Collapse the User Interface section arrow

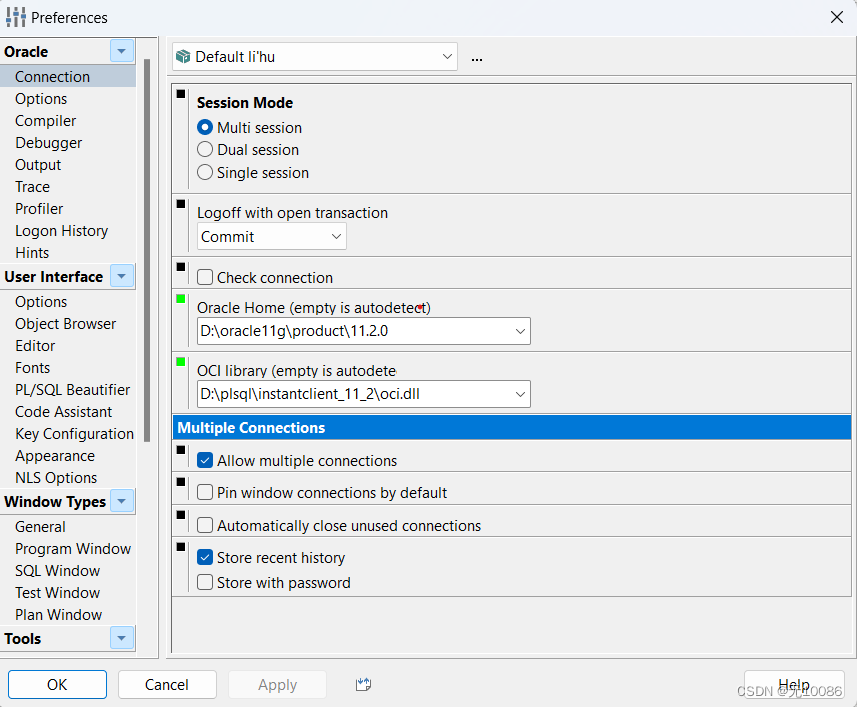pyautogui.click(x=122, y=276)
